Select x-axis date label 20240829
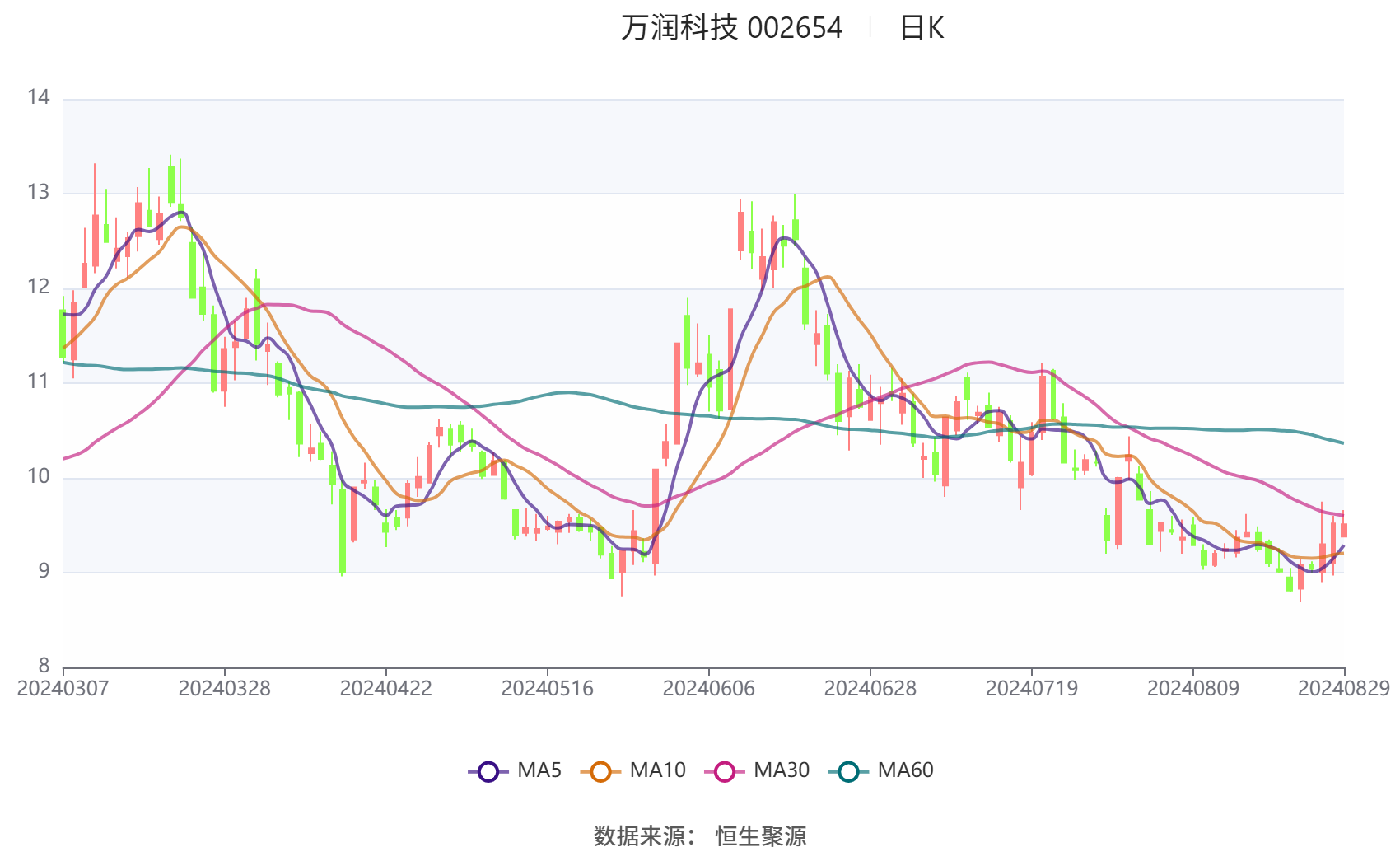The width and height of the screenshot is (1400, 852). coord(1344,689)
